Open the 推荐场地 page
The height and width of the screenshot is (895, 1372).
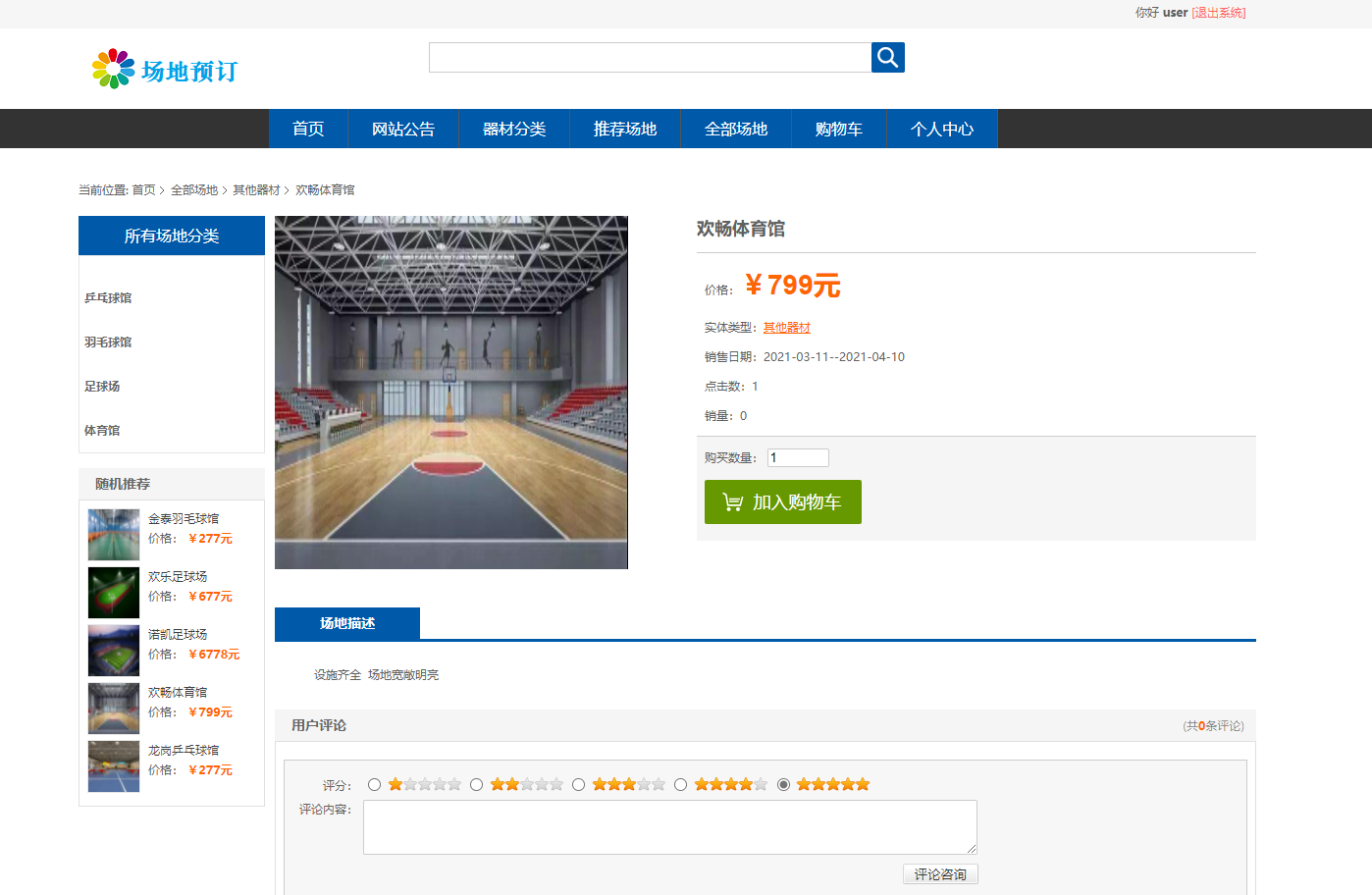[x=625, y=129]
